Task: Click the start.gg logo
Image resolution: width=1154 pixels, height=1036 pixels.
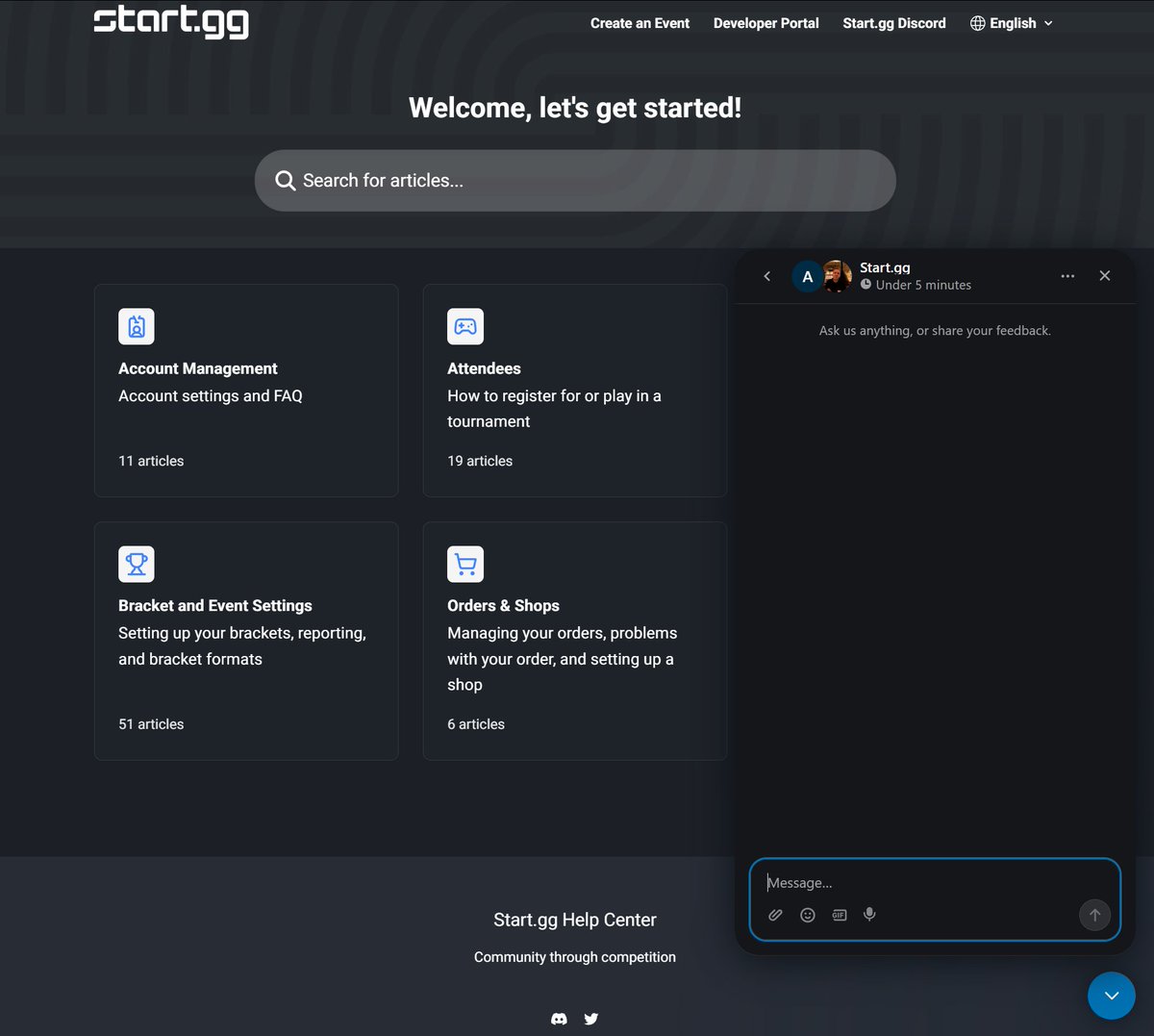Action: click(171, 22)
